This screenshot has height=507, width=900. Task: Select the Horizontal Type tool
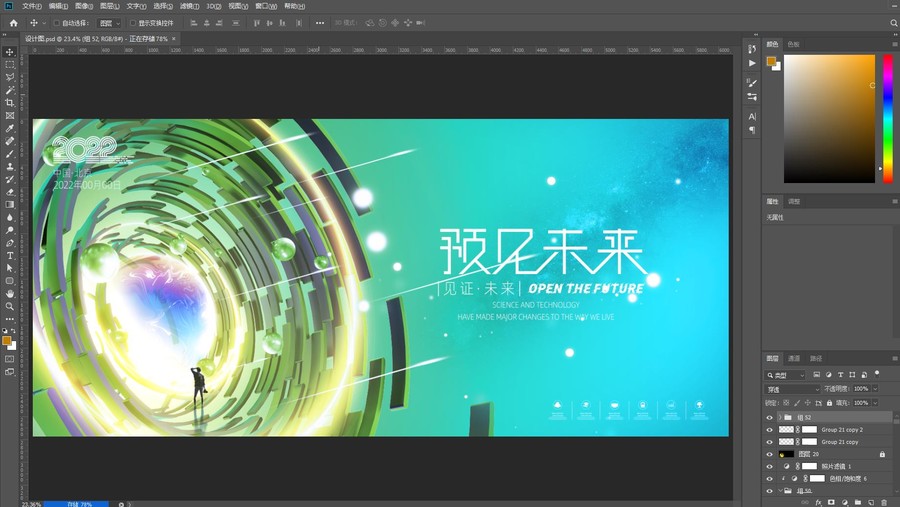tap(10, 256)
